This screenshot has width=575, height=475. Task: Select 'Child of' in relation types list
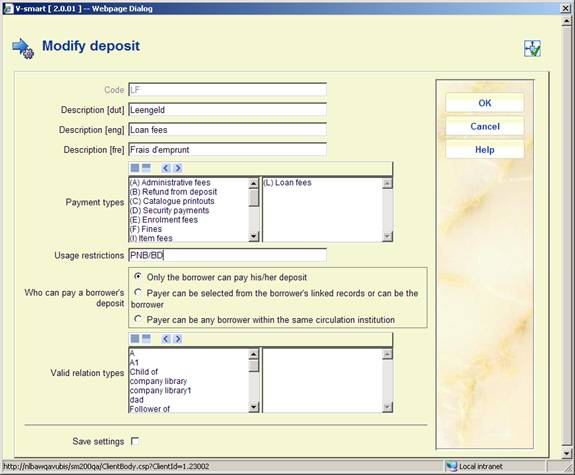(144, 372)
